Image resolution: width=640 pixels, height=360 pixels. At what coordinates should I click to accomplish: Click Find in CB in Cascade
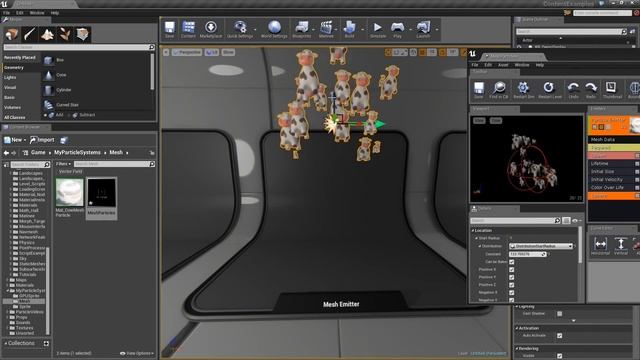click(x=499, y=90)
